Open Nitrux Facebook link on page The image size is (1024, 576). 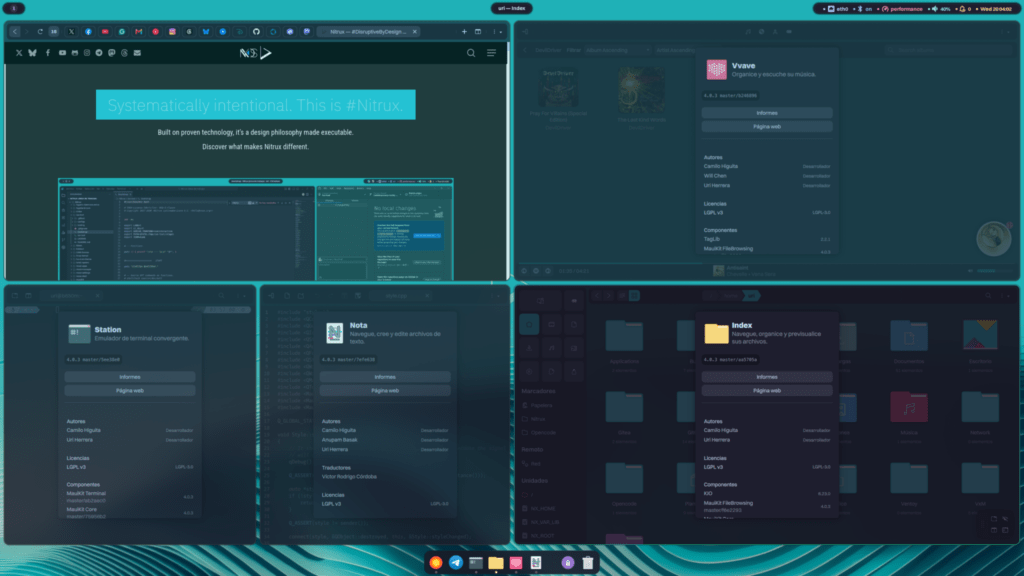coord(48,53)
